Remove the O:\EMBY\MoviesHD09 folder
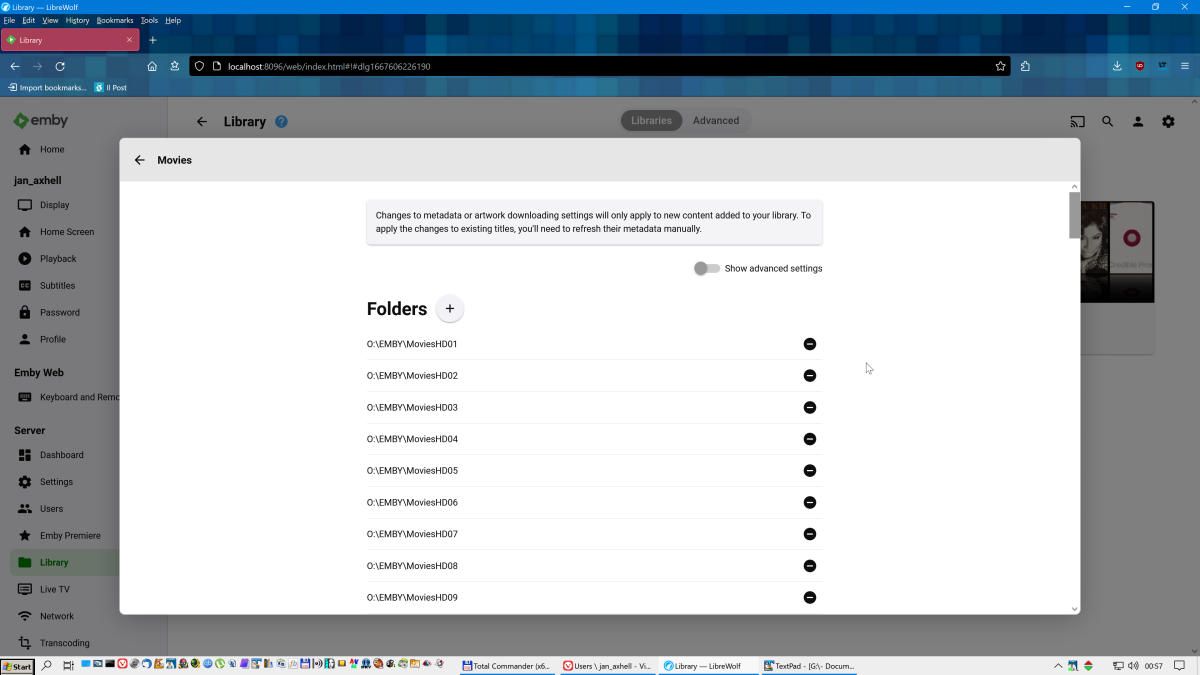The image size is (1200, 675). [x=810, y=598]
